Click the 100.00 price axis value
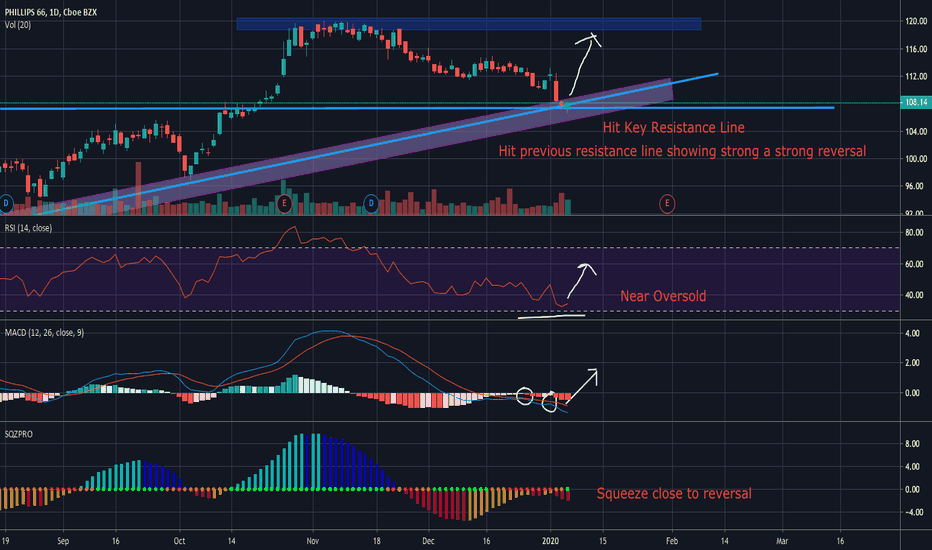Image resolution: width=932 pixels, height=550 pixels. (x=916, y=159)
